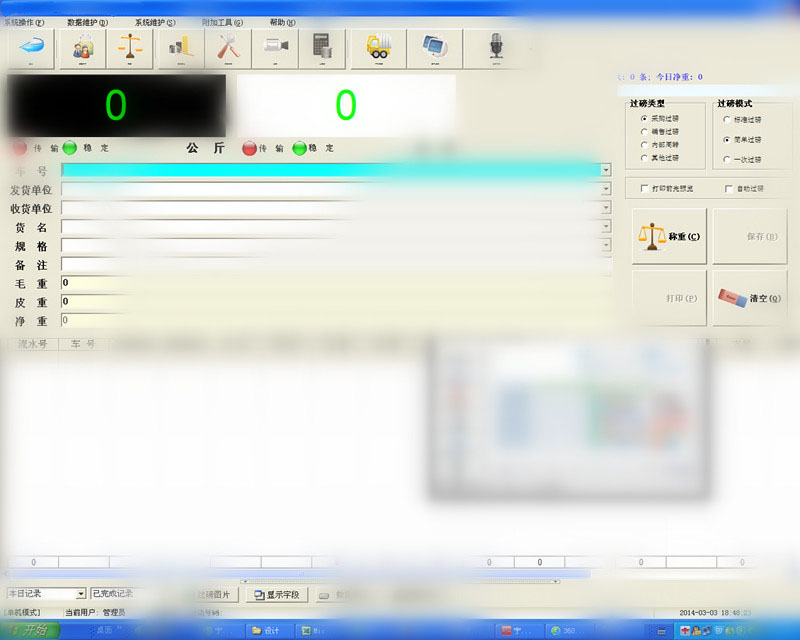Click the calculator toolbar icon

(x=322, y=46)
